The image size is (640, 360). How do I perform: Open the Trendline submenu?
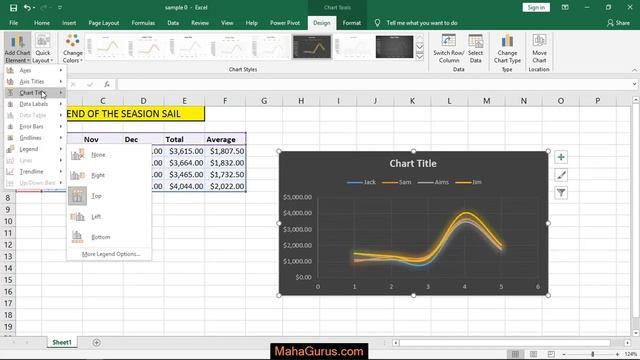(35, 171)
